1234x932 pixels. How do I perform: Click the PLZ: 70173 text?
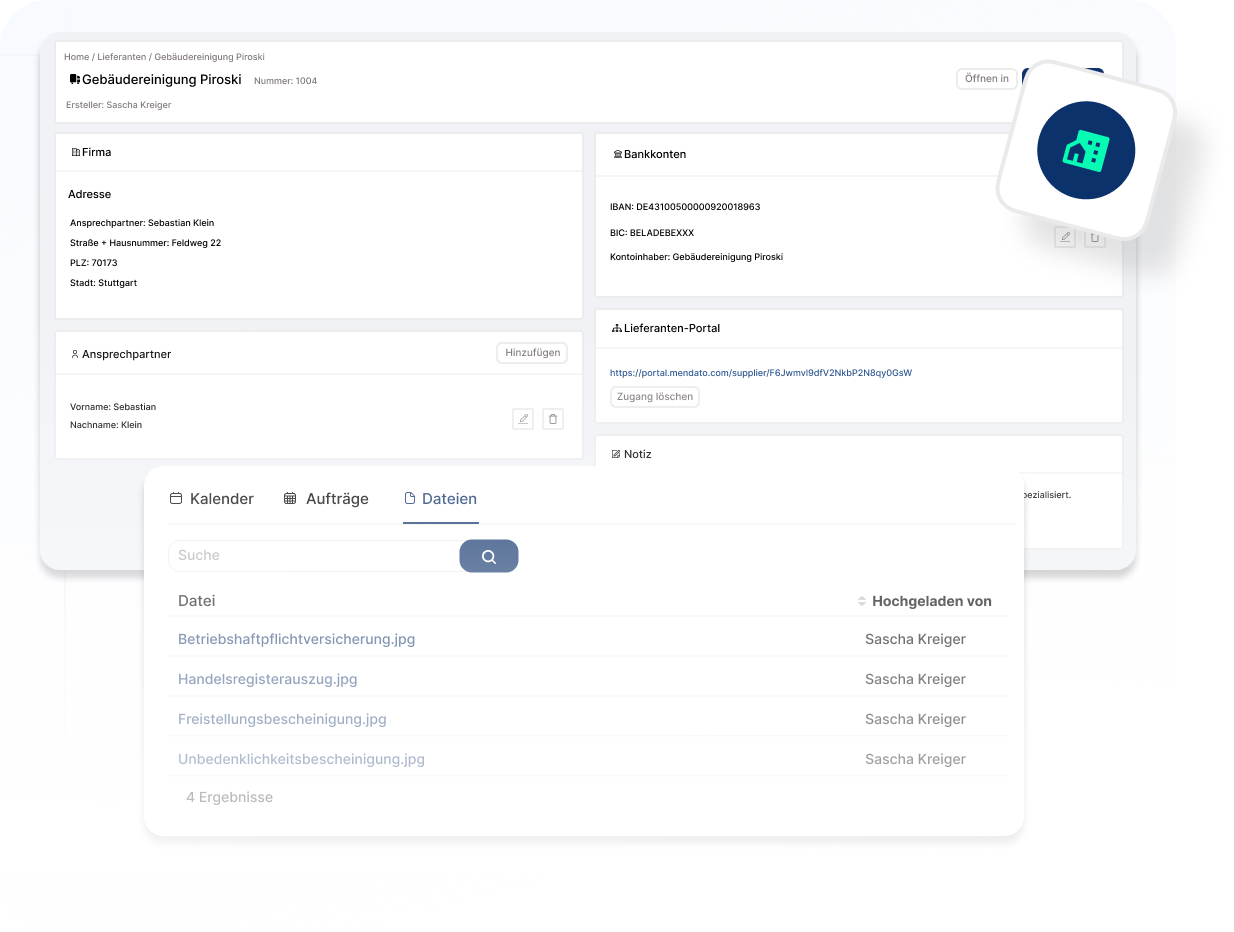pos(94,263)
